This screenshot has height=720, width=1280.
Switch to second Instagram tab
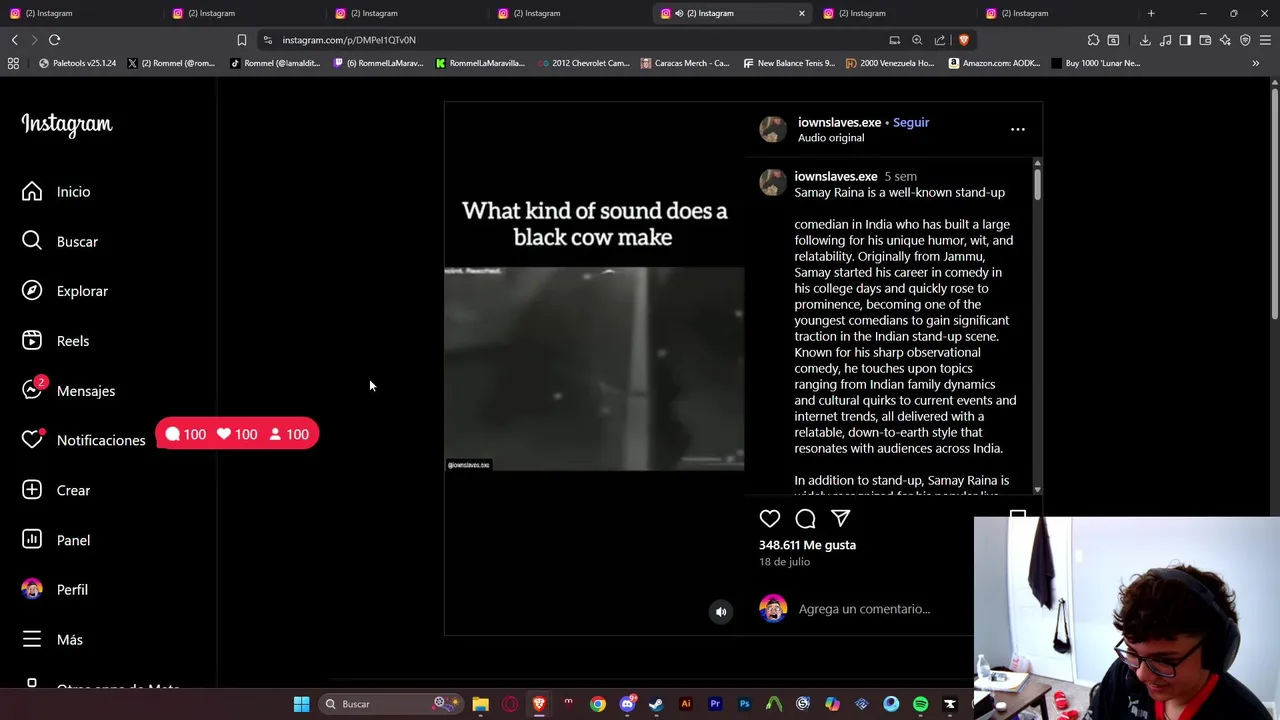point(243,13)
